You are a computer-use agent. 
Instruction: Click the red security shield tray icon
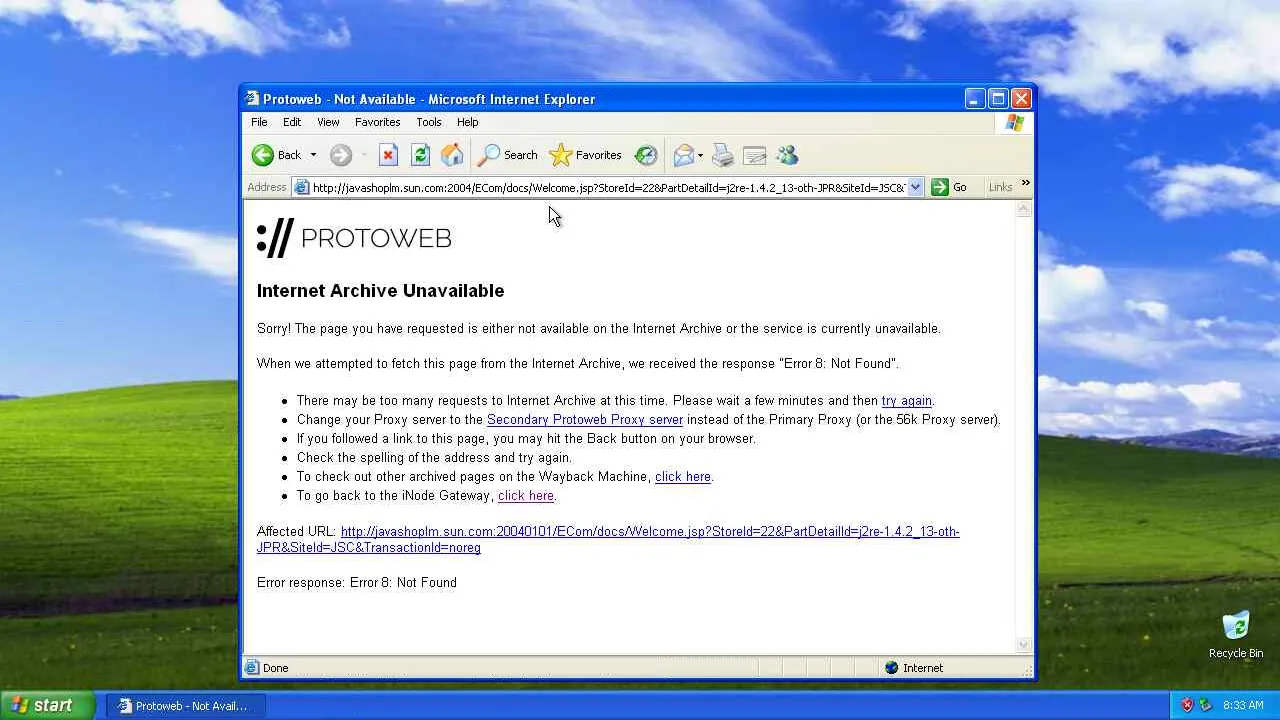pyautogui.click(x=1187, y=705)
